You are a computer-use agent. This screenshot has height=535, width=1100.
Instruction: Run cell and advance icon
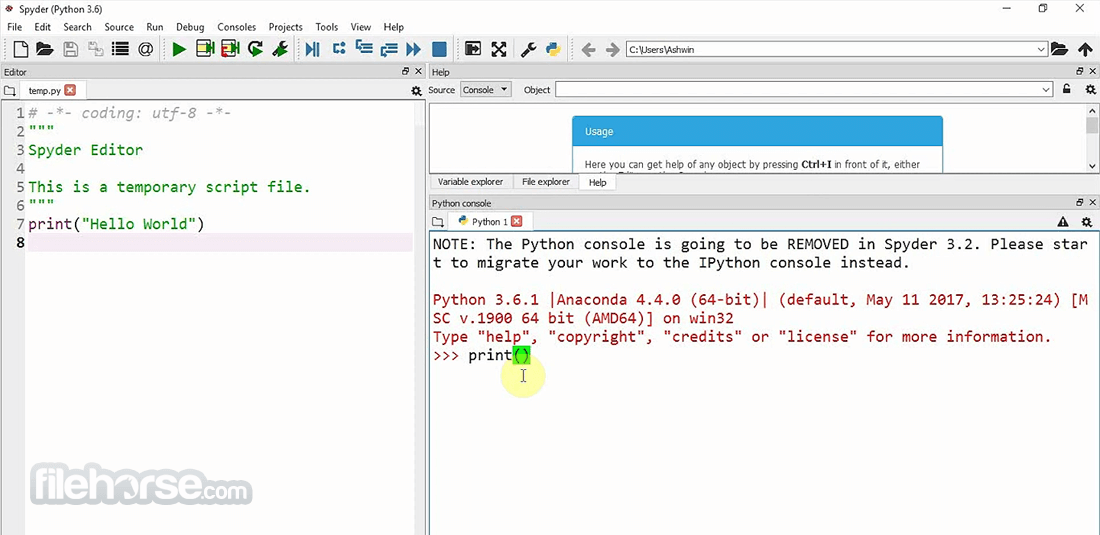(x=230, y=49)
